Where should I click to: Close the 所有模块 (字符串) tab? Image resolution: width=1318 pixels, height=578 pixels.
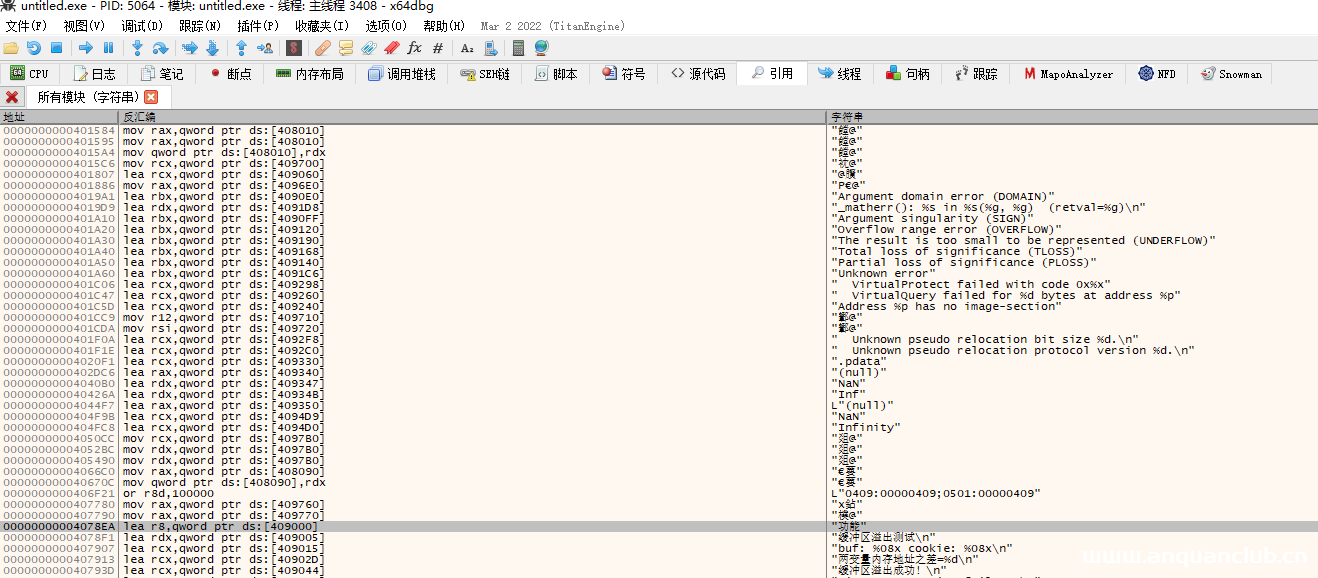pyautogui.click(x=151, y=97)
